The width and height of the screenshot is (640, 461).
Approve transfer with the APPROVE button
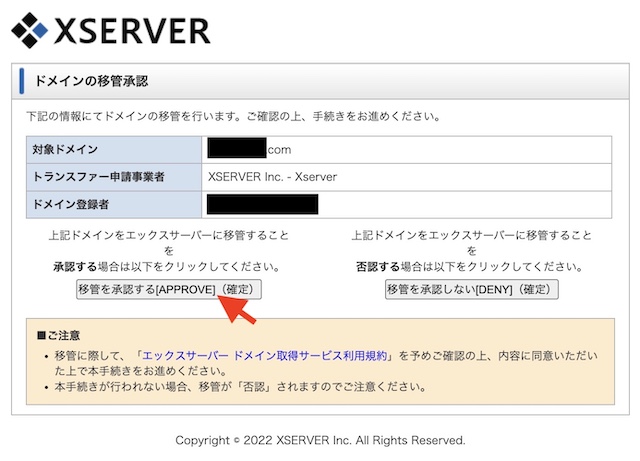tap(169, 290)
